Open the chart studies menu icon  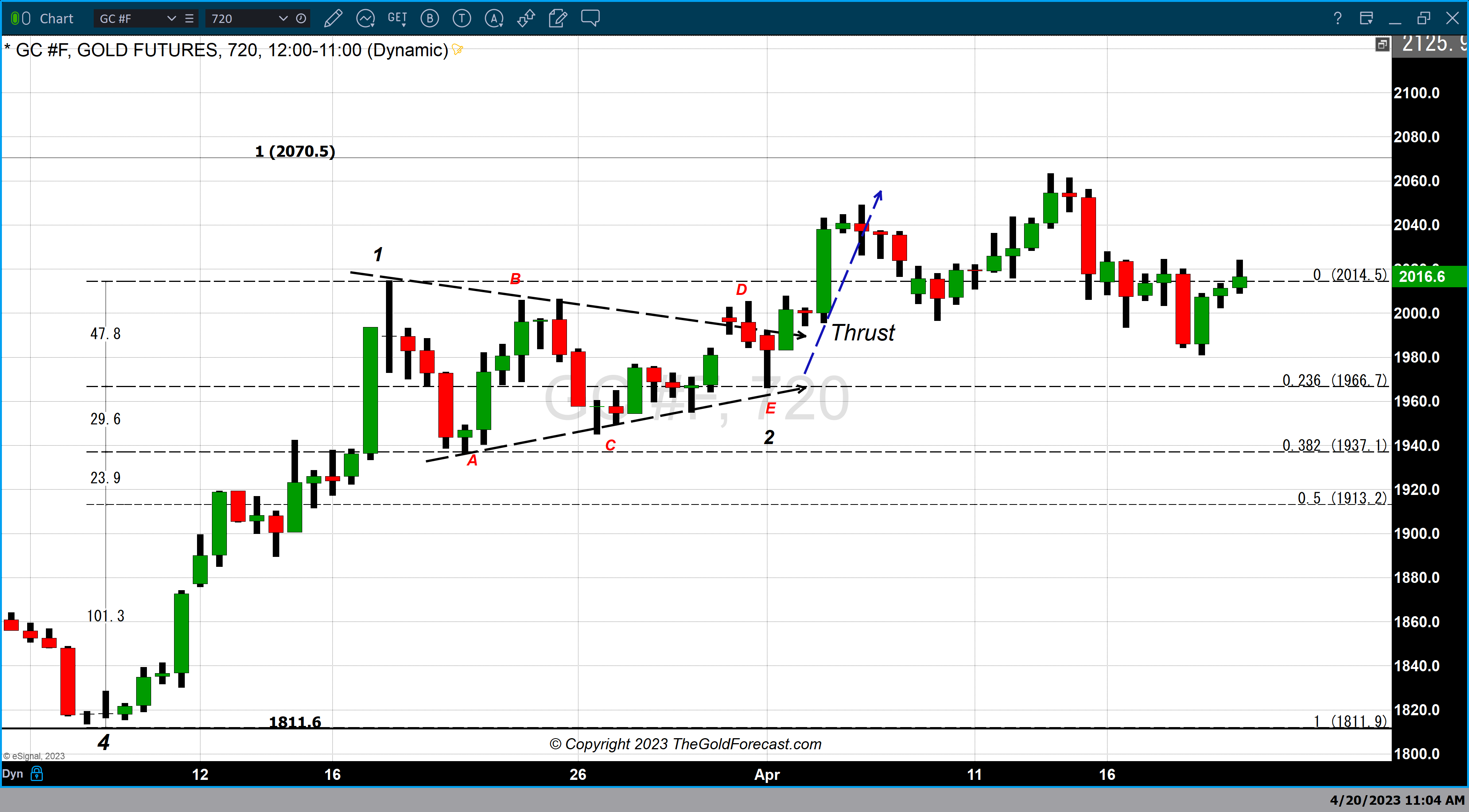[365, 18]
